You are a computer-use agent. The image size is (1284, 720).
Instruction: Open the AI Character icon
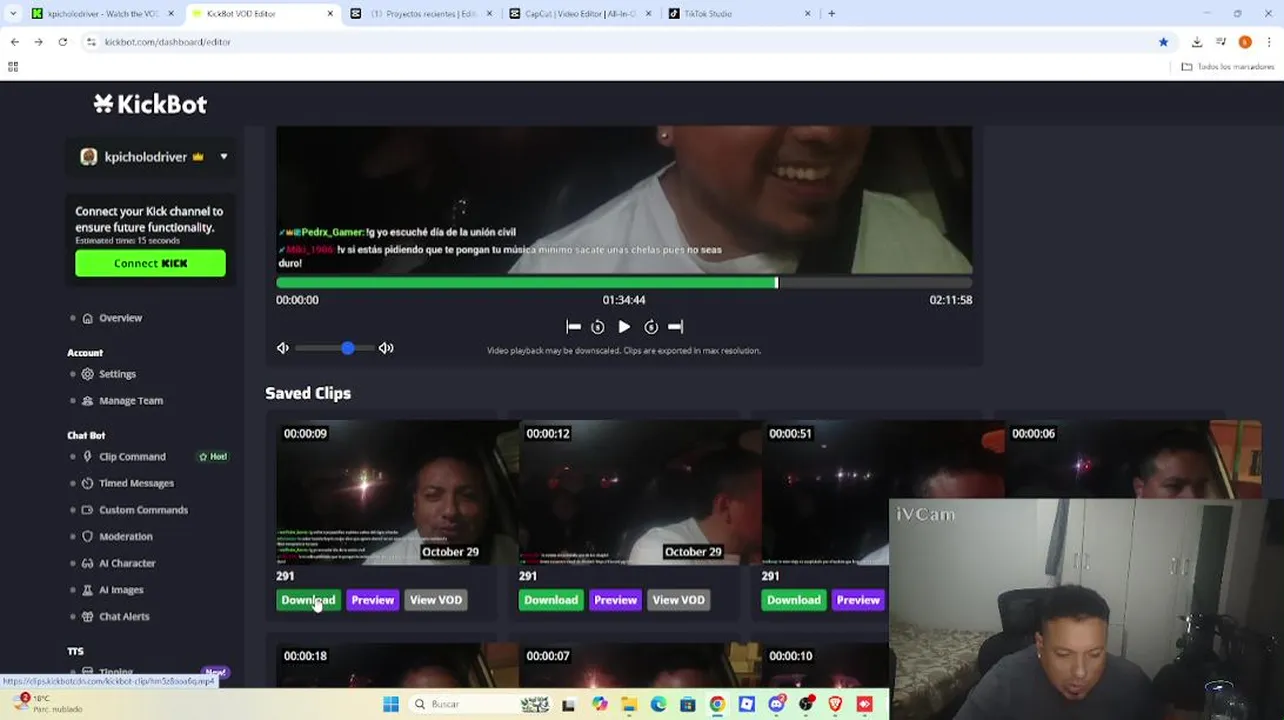tap(88, 563)
